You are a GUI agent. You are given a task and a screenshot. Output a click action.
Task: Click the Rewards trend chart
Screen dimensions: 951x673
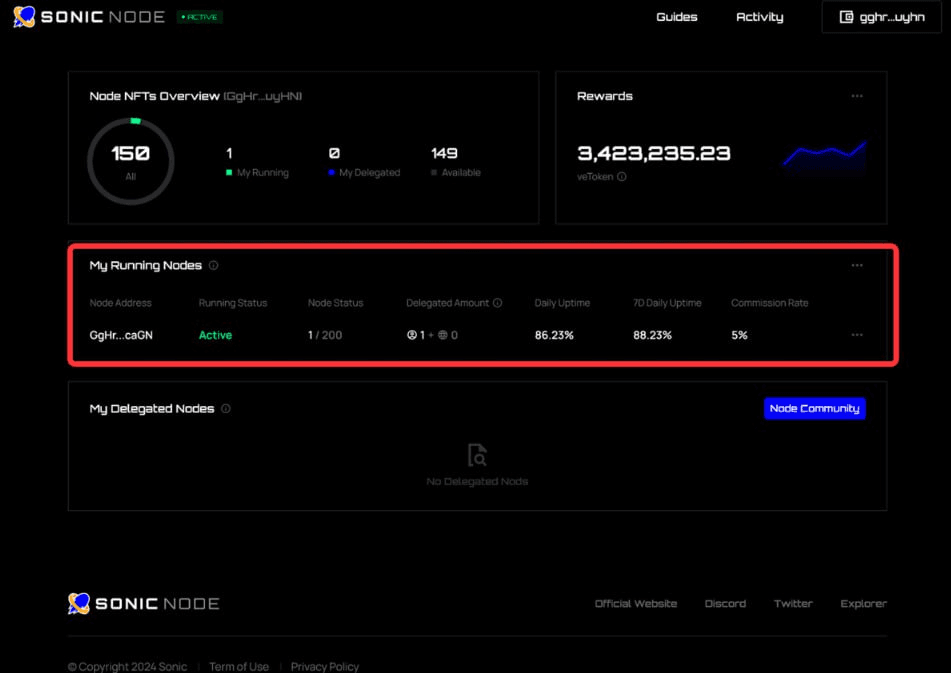pyautogui.click(x=824, y=156)
